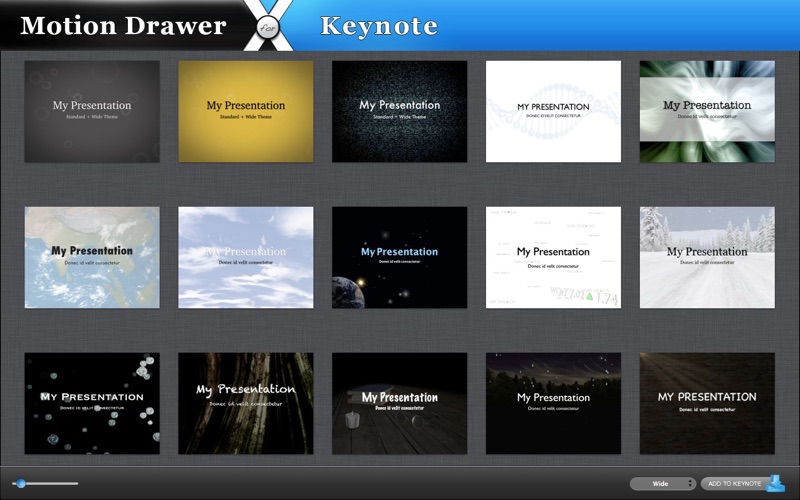
Task: Open the Wide aspect ratio dropdown
Action: pos(663,483)
